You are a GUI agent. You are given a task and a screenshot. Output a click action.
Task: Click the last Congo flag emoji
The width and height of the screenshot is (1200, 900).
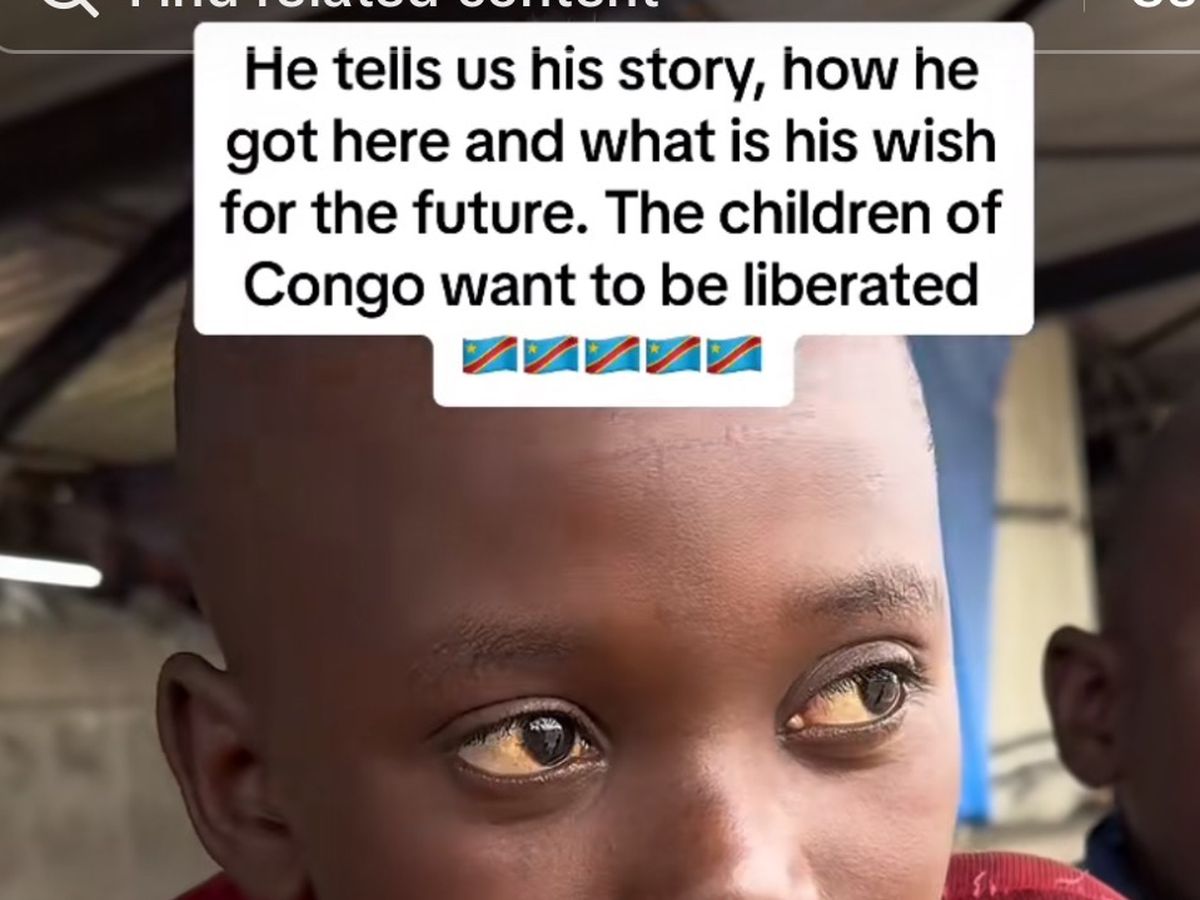click(734, 355)
